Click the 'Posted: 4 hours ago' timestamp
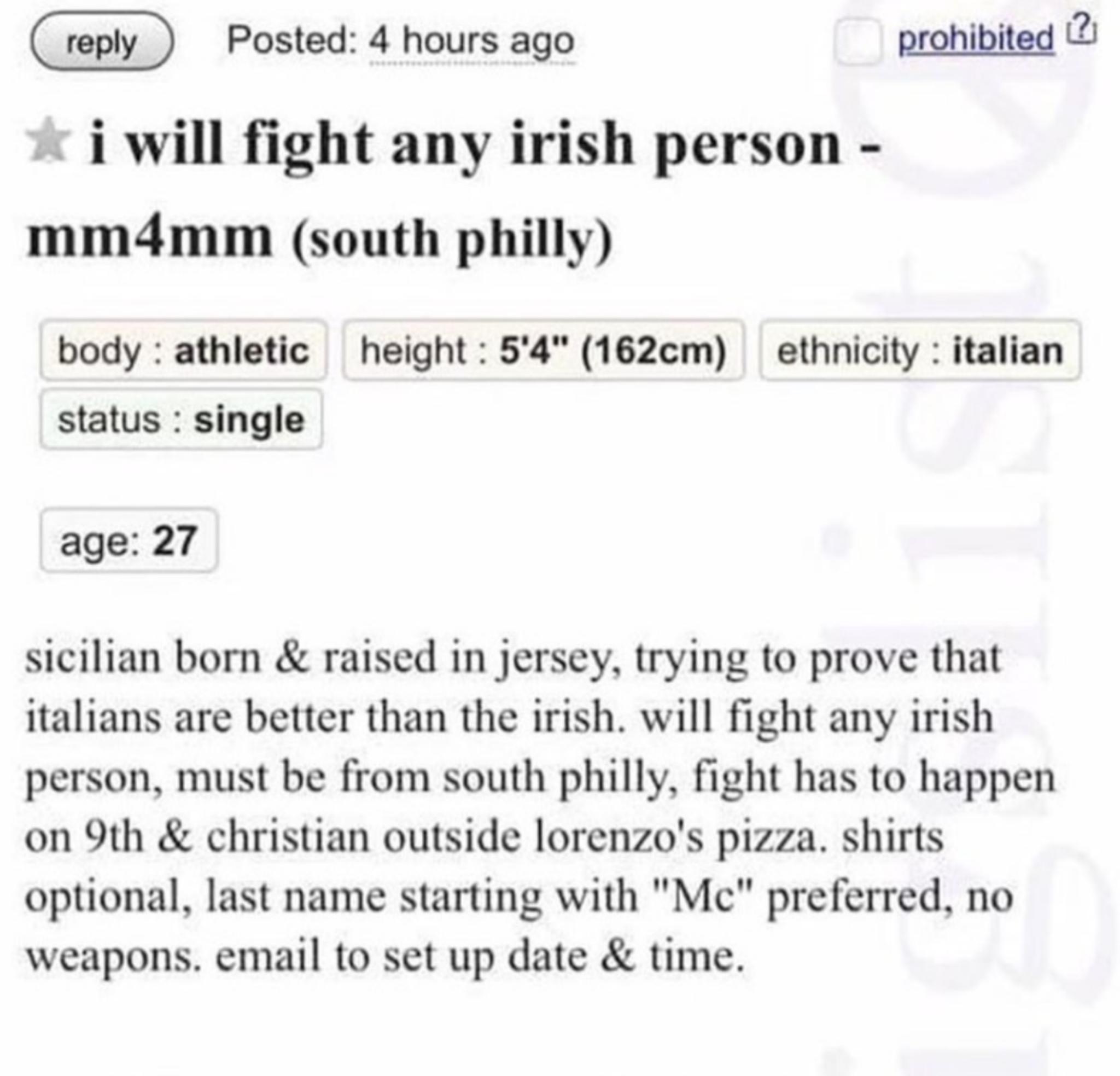This screenshot has height=1076, width=1120. pyautogui.click(x=400, y=42)
